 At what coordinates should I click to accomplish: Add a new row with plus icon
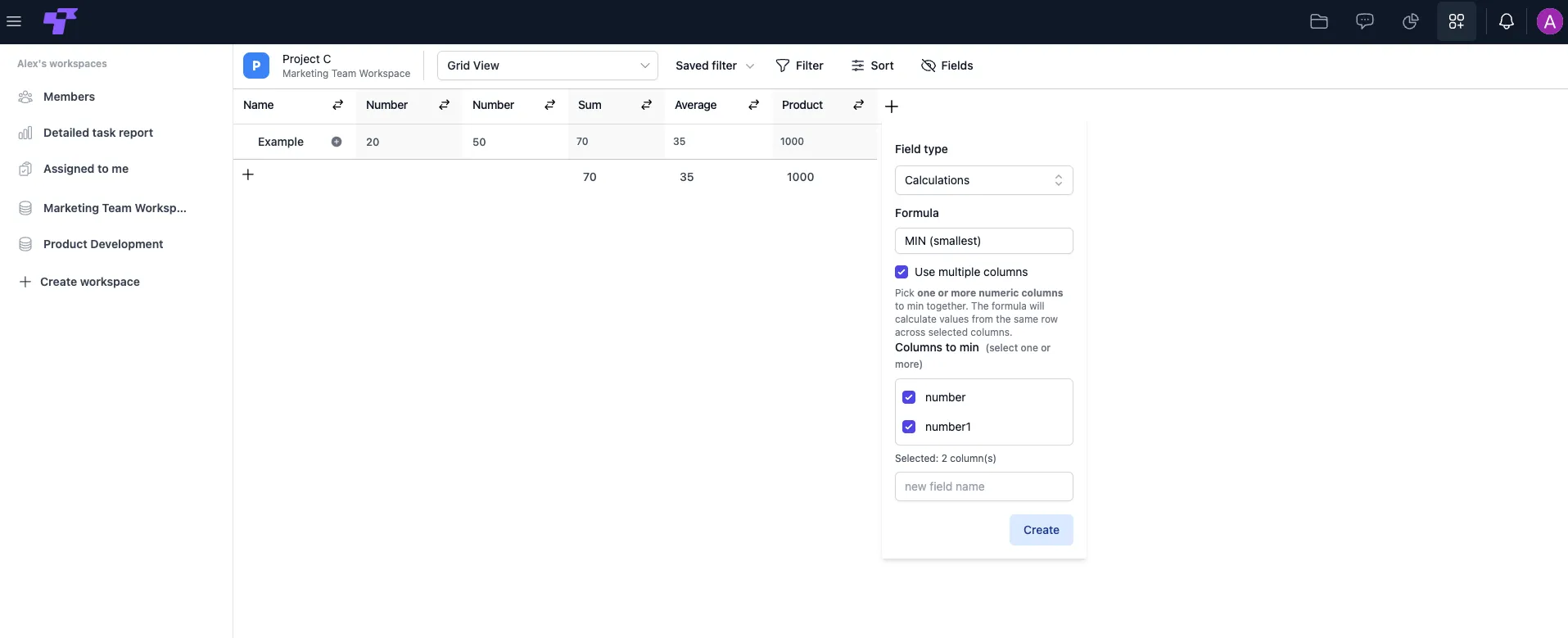pos(248,174)
